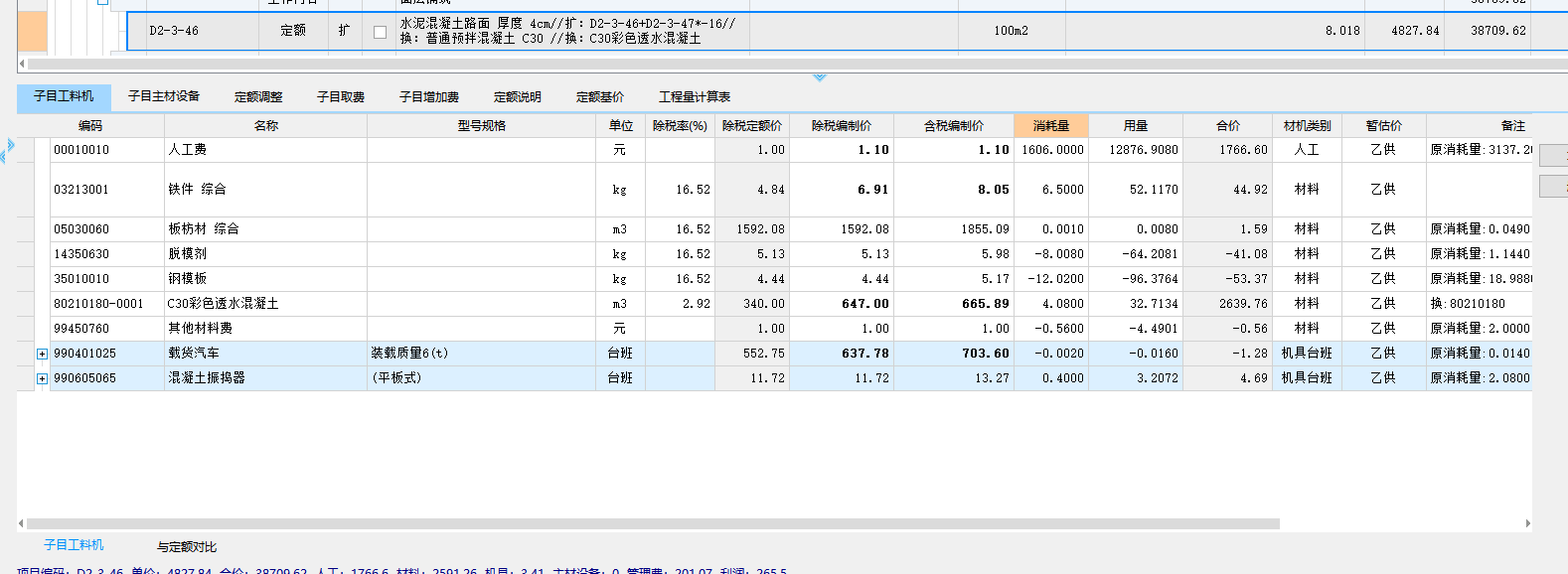Viewport: 1568px width, 574px height.
Task: Switch to 与定额对比 bottom tab
Action: (187, 546)
